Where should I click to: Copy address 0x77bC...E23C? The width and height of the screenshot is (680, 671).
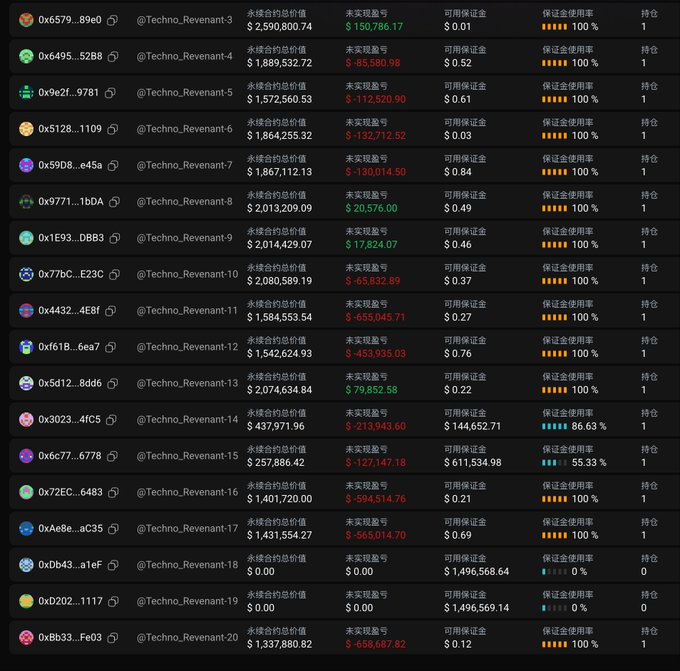pyautogui.click(x=114, y=274)
